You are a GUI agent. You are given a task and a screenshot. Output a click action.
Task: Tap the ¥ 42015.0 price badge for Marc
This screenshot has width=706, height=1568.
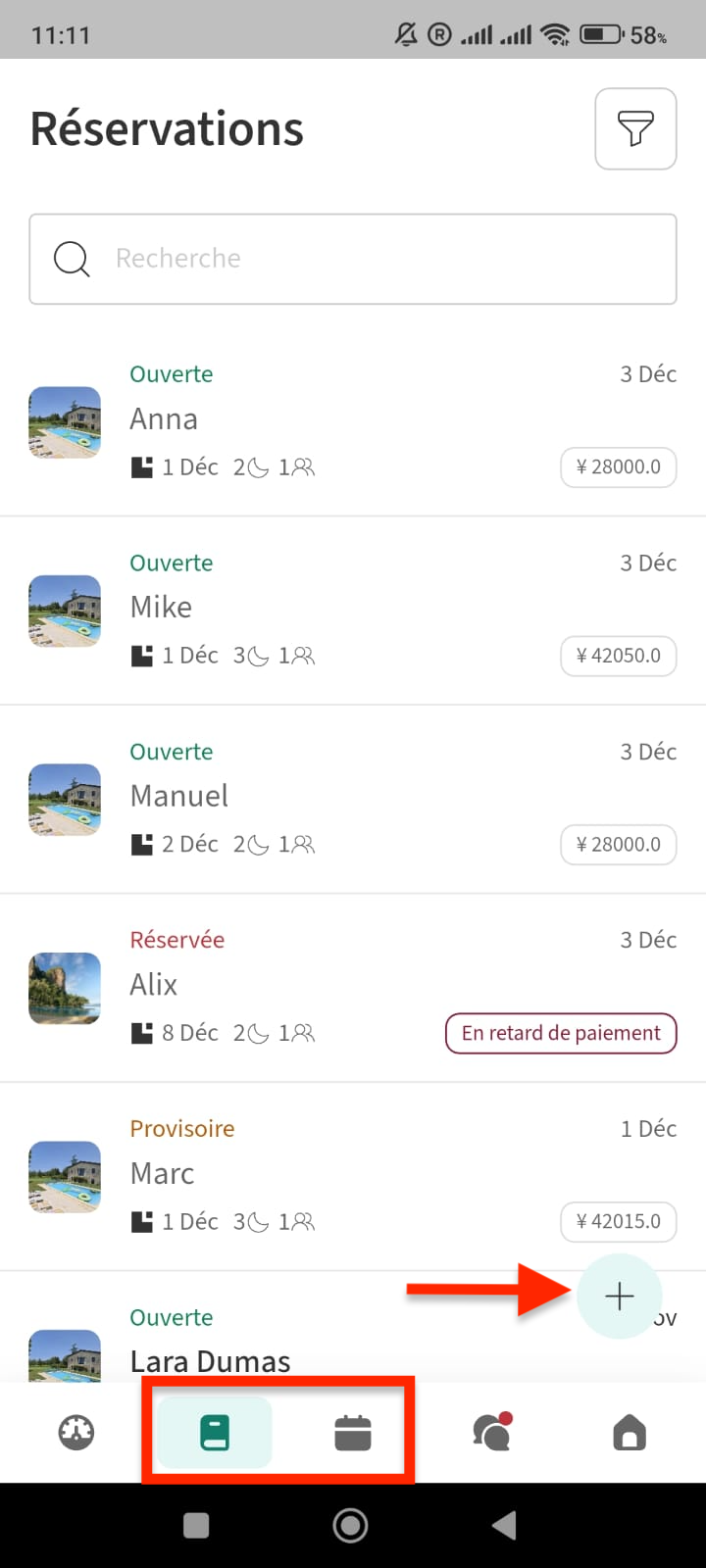(x=618, y=1221)
